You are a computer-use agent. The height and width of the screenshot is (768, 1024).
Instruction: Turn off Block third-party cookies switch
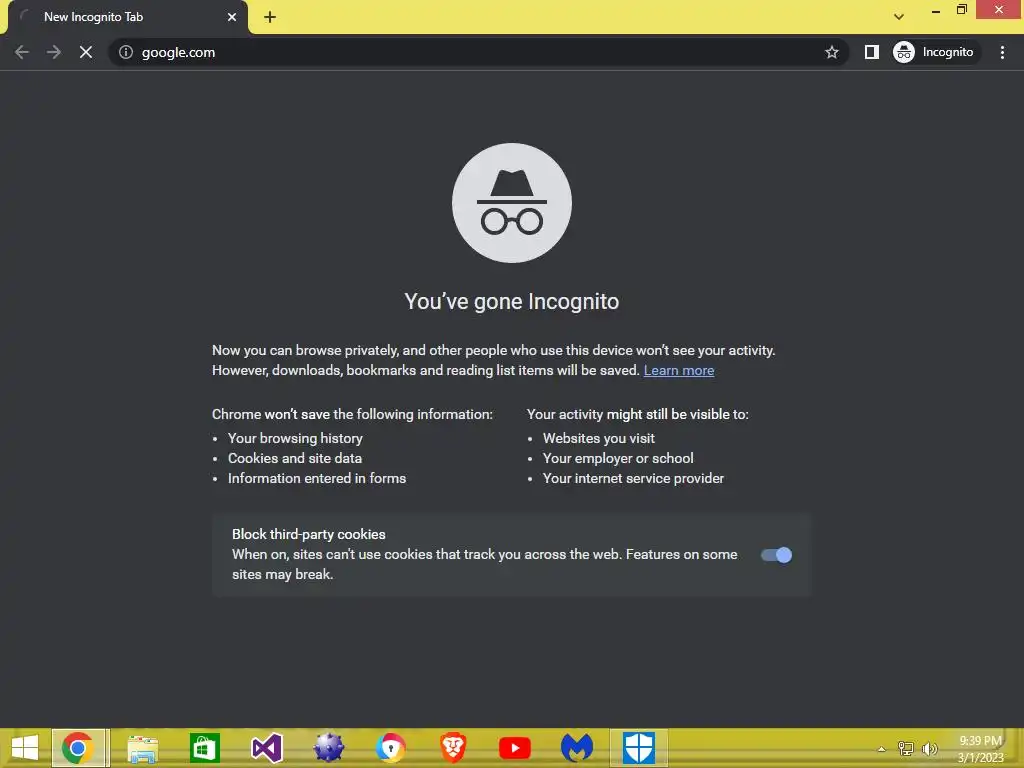(776, 555)
